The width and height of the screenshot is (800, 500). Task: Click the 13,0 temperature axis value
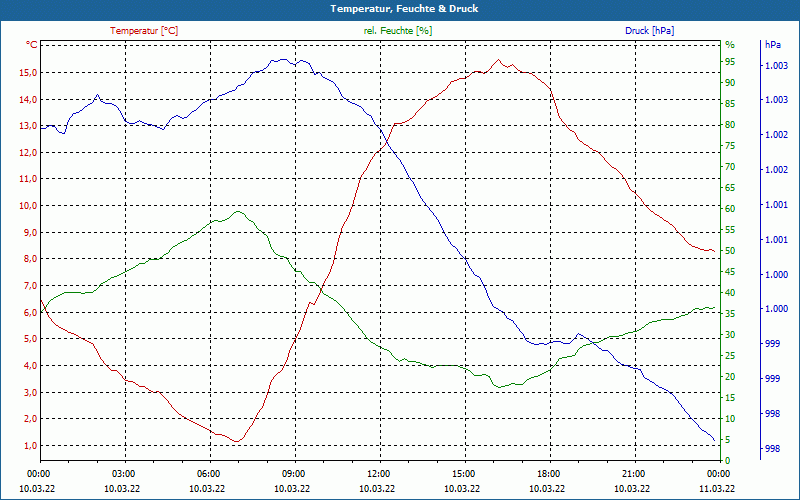point(28,126)
